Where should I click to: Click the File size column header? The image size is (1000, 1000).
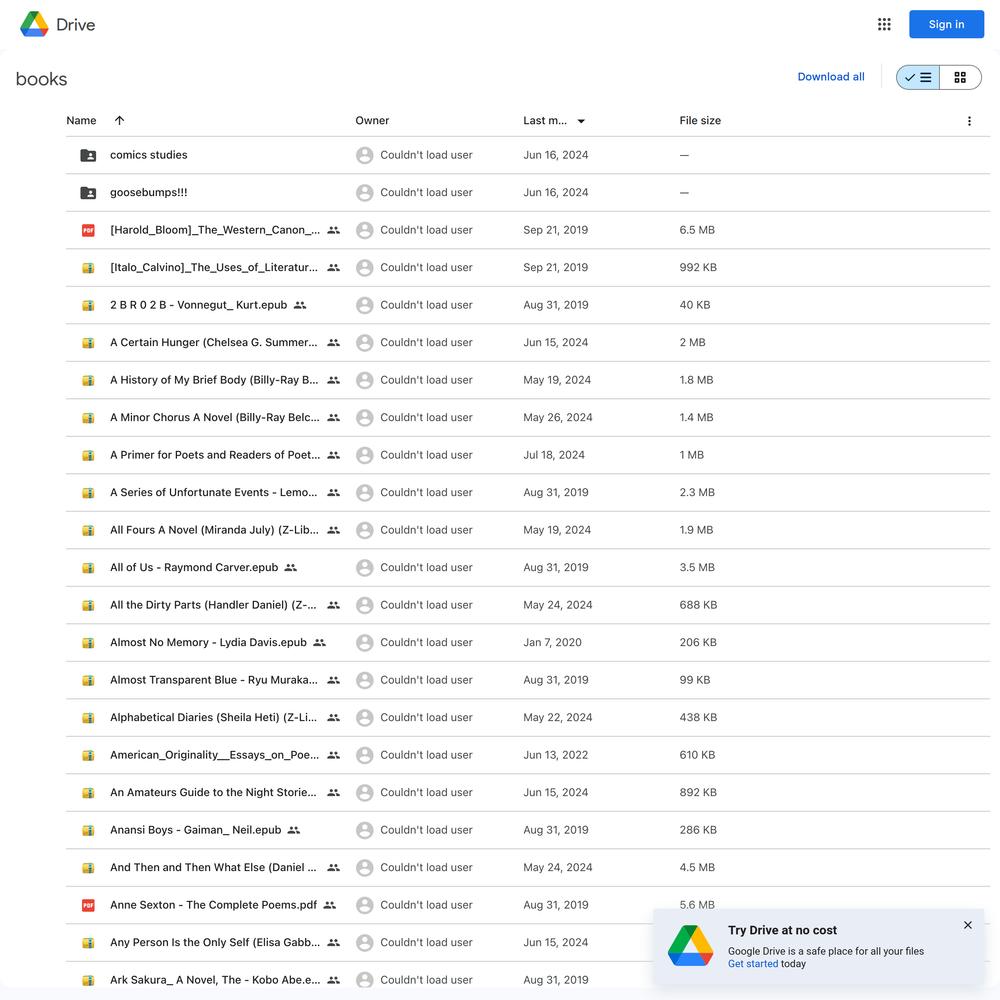700,121
